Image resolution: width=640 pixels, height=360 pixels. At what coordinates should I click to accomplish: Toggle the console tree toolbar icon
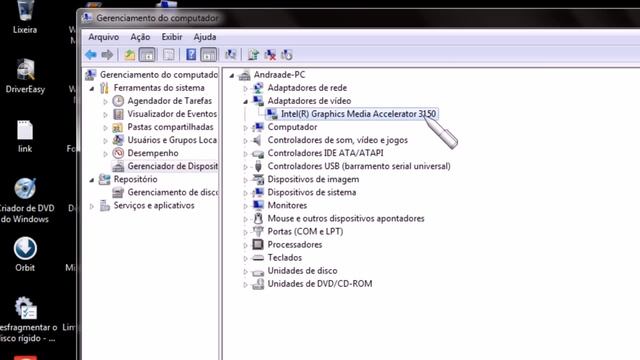(147, 54)
